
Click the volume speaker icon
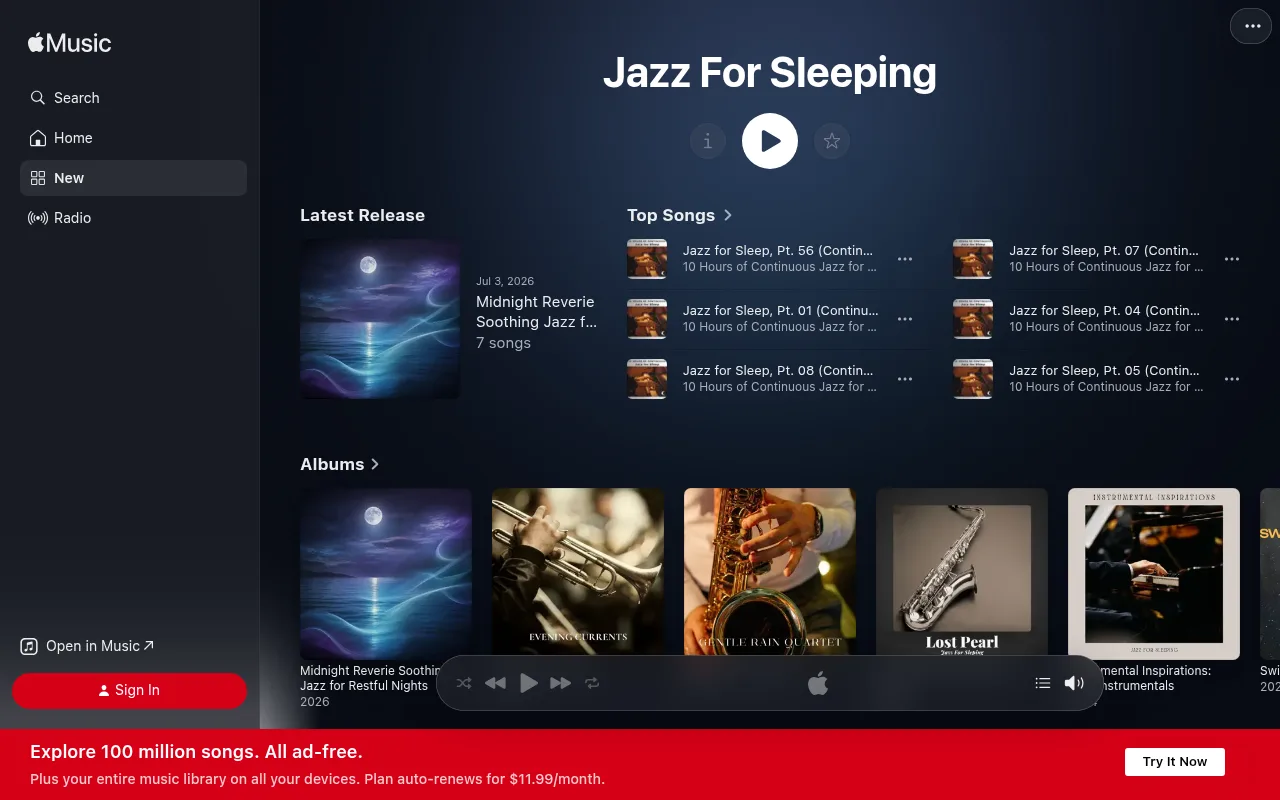click(x=1074, y=683)
